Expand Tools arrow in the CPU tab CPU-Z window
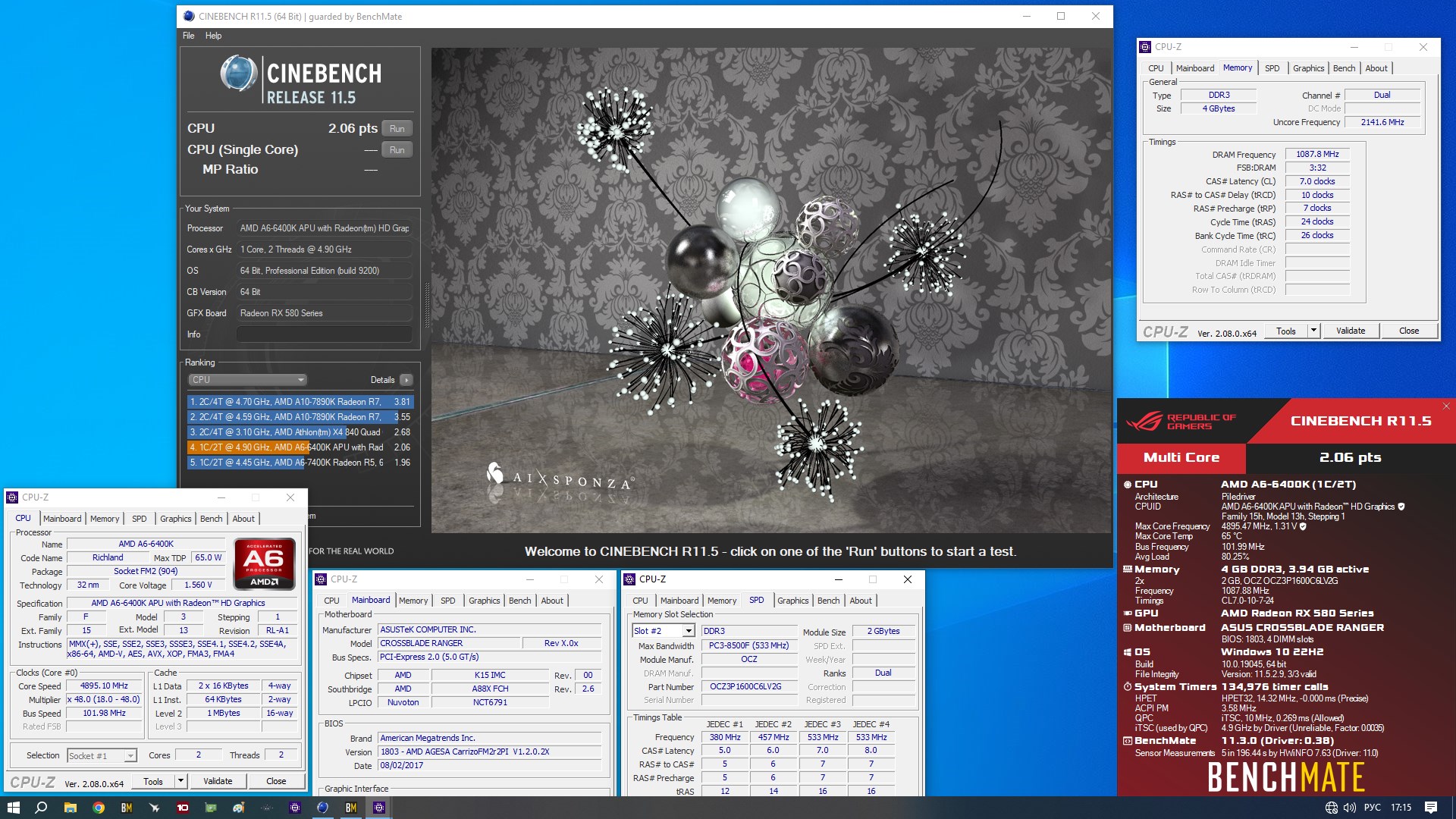This screenshot has width=1456, height=819. (x=180, y=781)
